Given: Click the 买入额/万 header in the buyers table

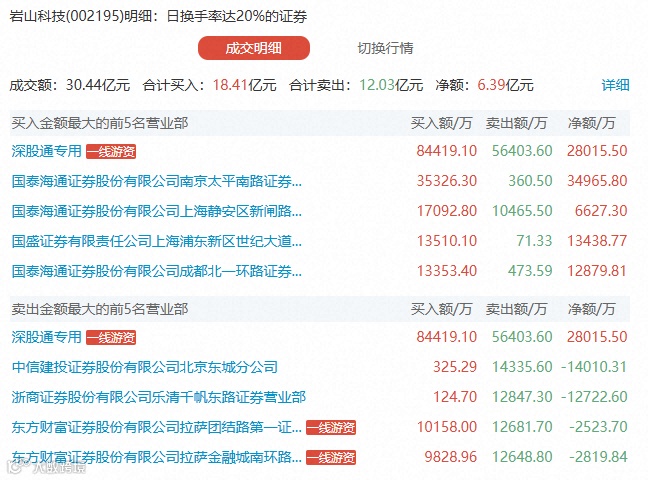Looking at the screenshot, I should (441, 123).
